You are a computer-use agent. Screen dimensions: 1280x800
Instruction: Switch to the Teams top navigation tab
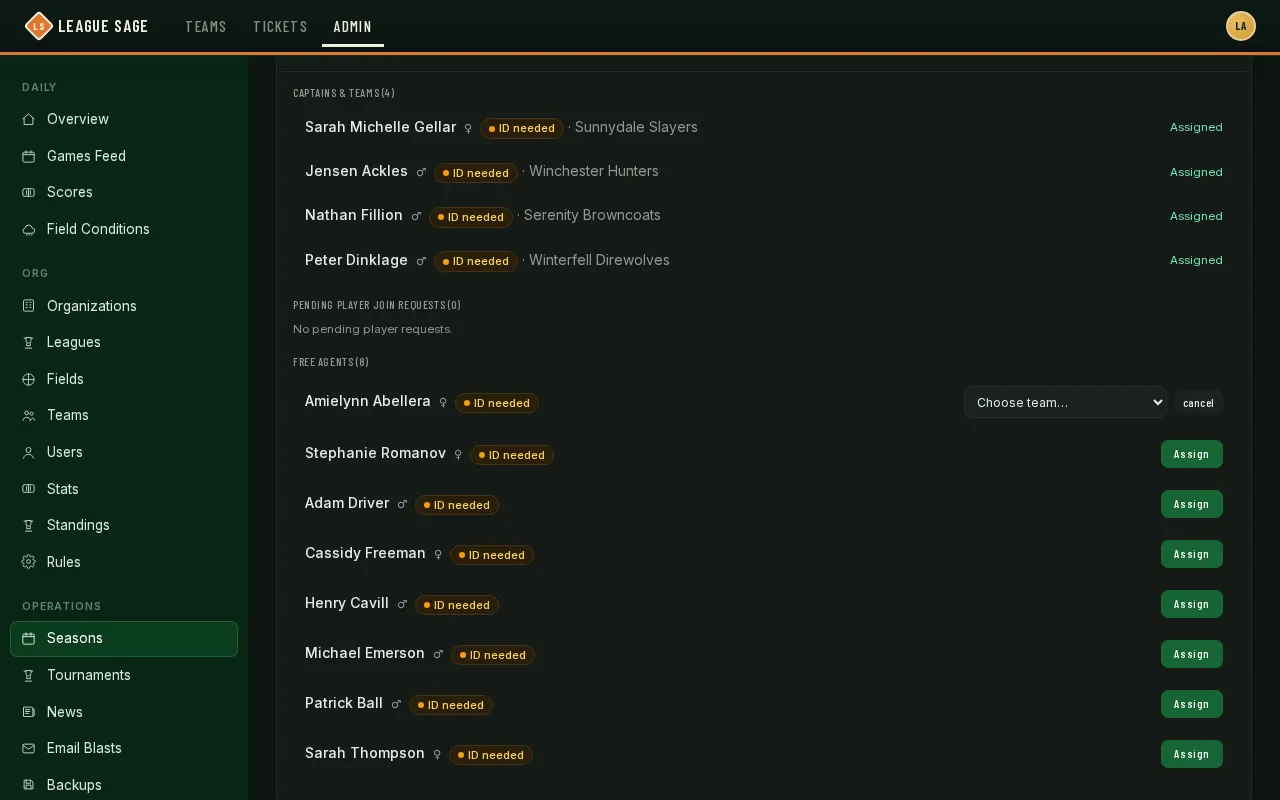(x=206, y=27)
